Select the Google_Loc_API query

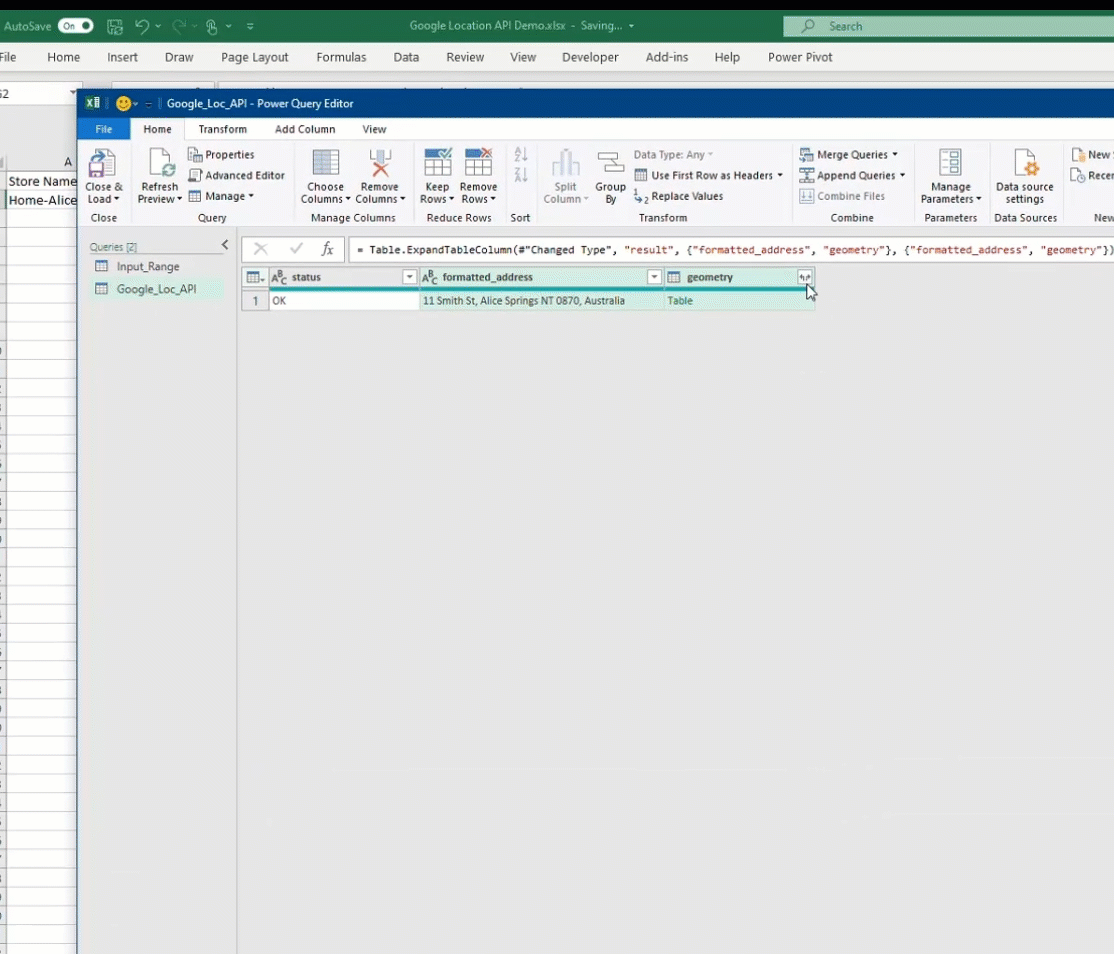[156, 289]
